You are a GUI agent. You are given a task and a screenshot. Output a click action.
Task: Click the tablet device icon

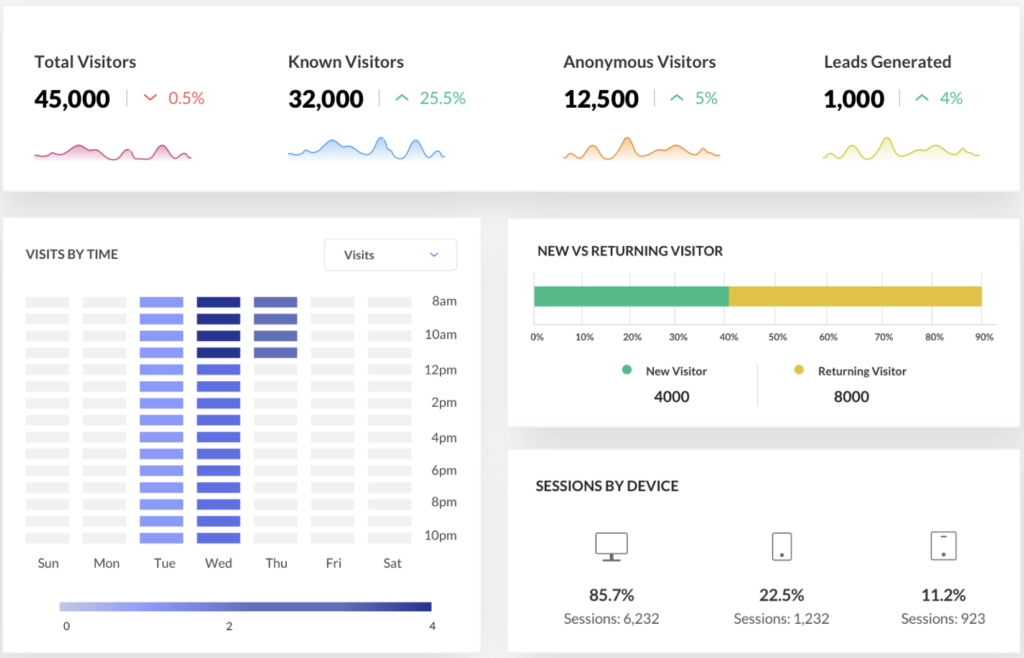pos(943,545)
